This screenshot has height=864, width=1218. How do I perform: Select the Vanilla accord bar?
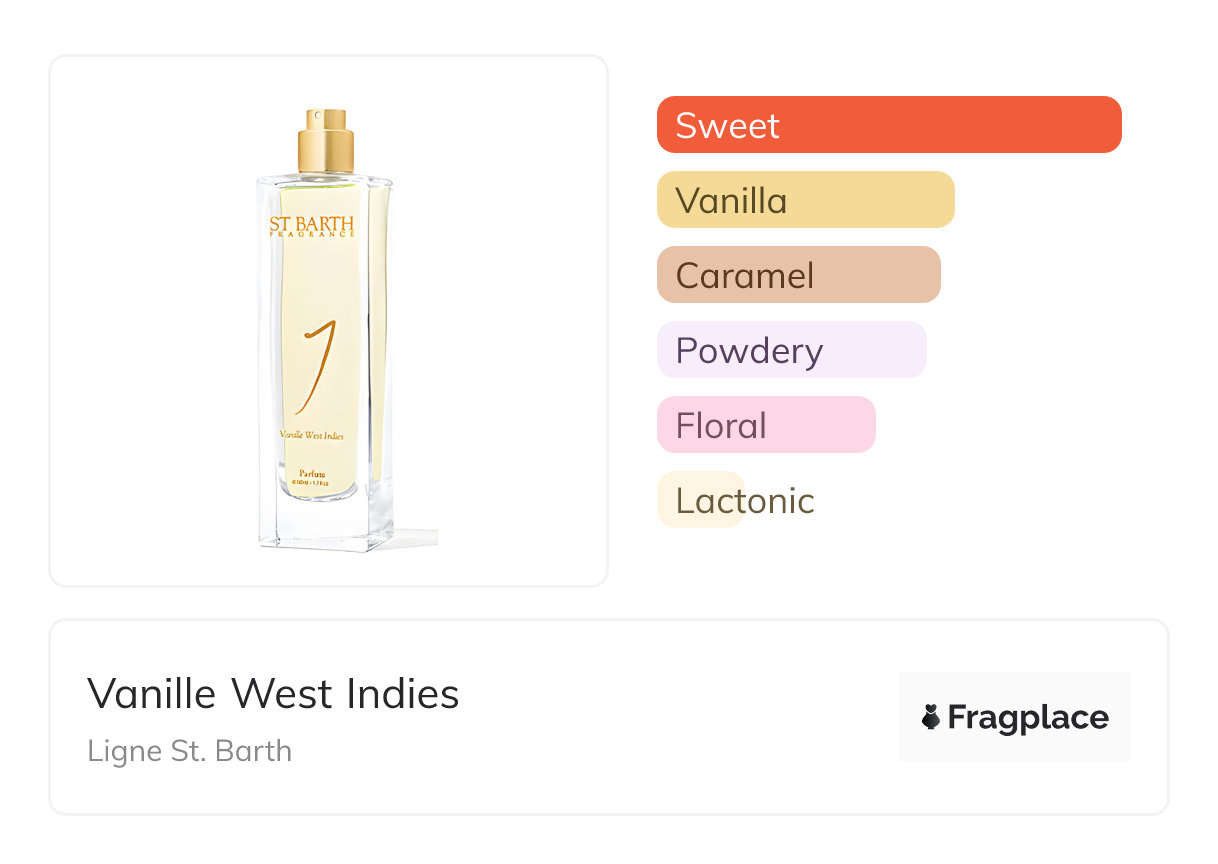coord(805,200)
